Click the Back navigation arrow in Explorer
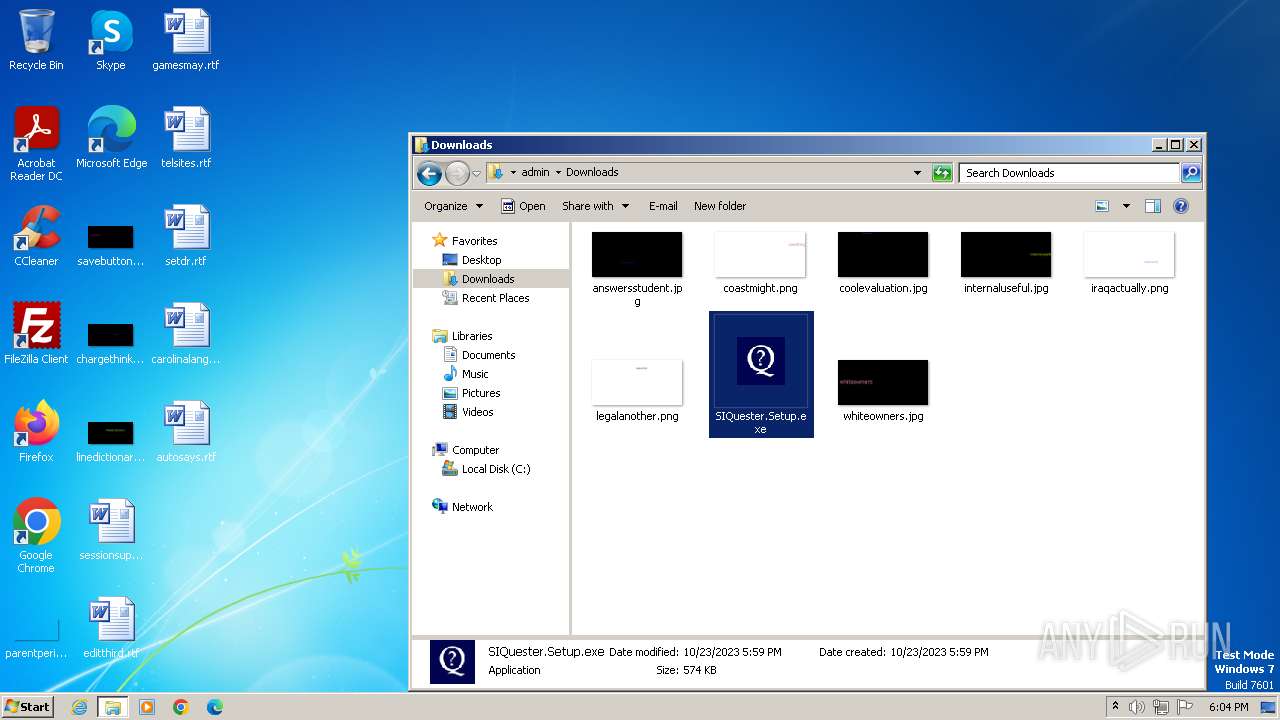The height and width of the screenshot is (720, 1280). pos(429,173)
